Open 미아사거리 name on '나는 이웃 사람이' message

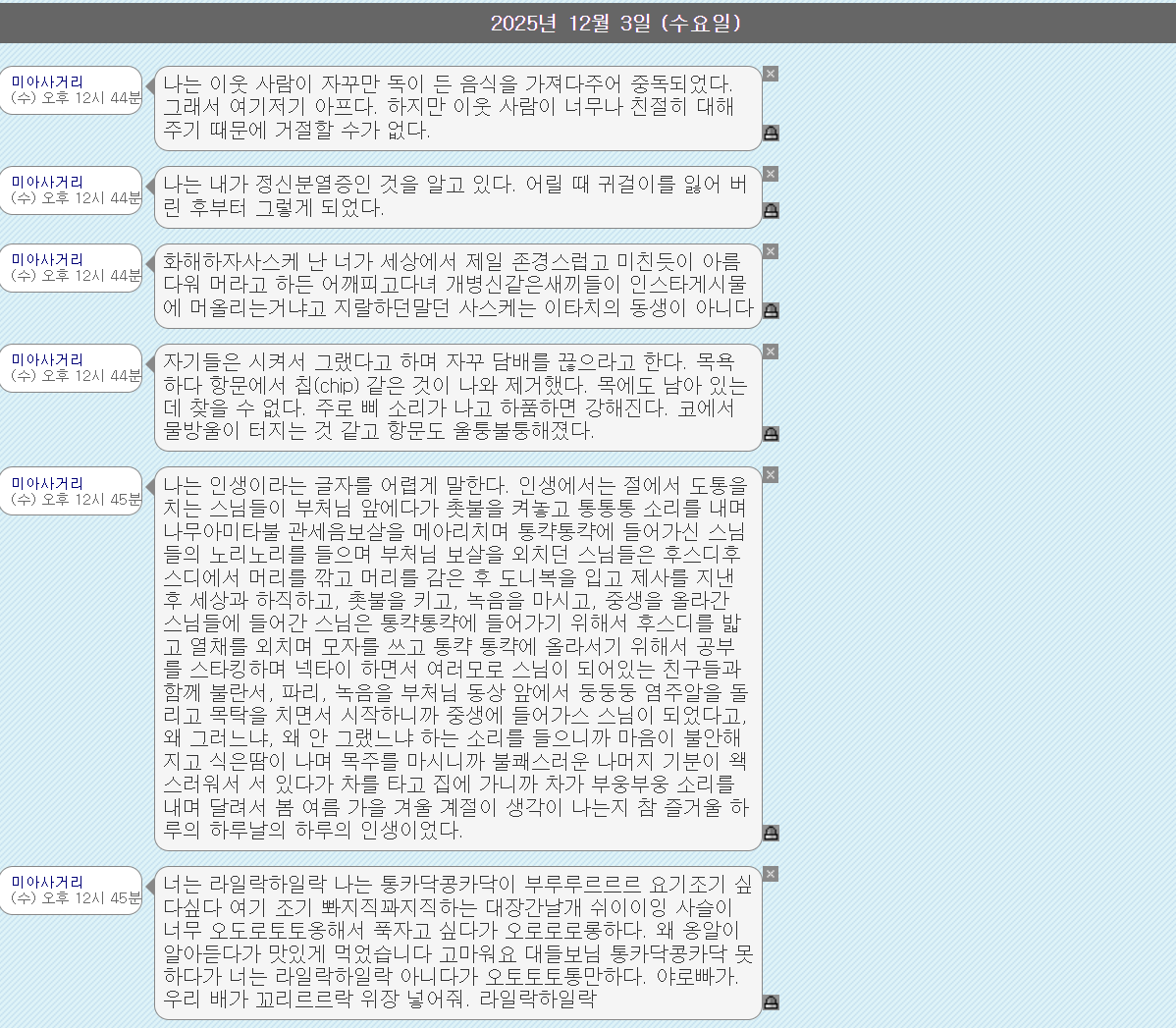tap(47, 81)
